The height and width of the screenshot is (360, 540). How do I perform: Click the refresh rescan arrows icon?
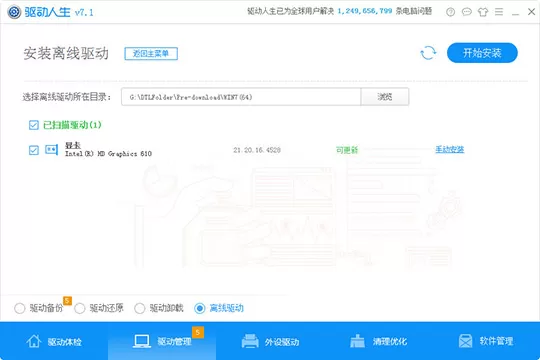coord(428,53)
